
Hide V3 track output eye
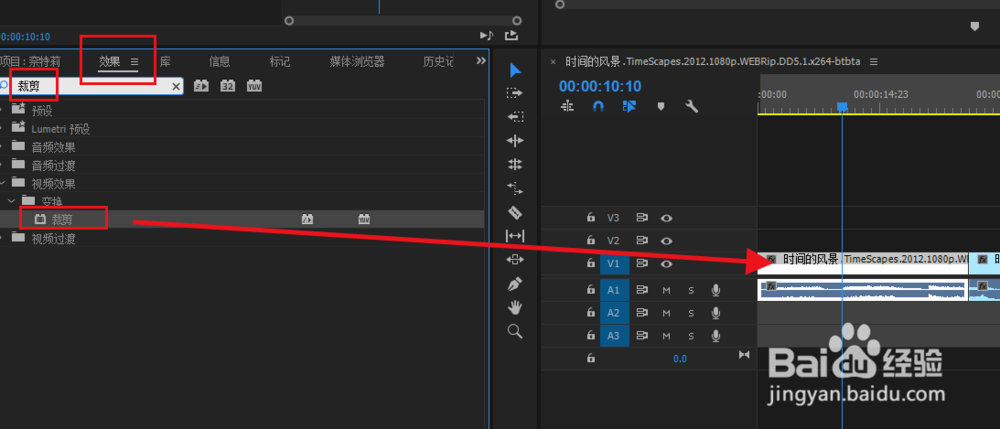pyautogui.click(x=666, y=218)
